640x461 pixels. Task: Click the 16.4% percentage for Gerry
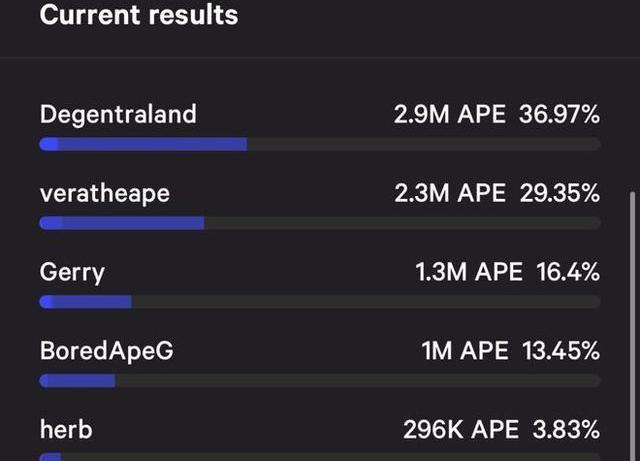(x=568, y=272)
